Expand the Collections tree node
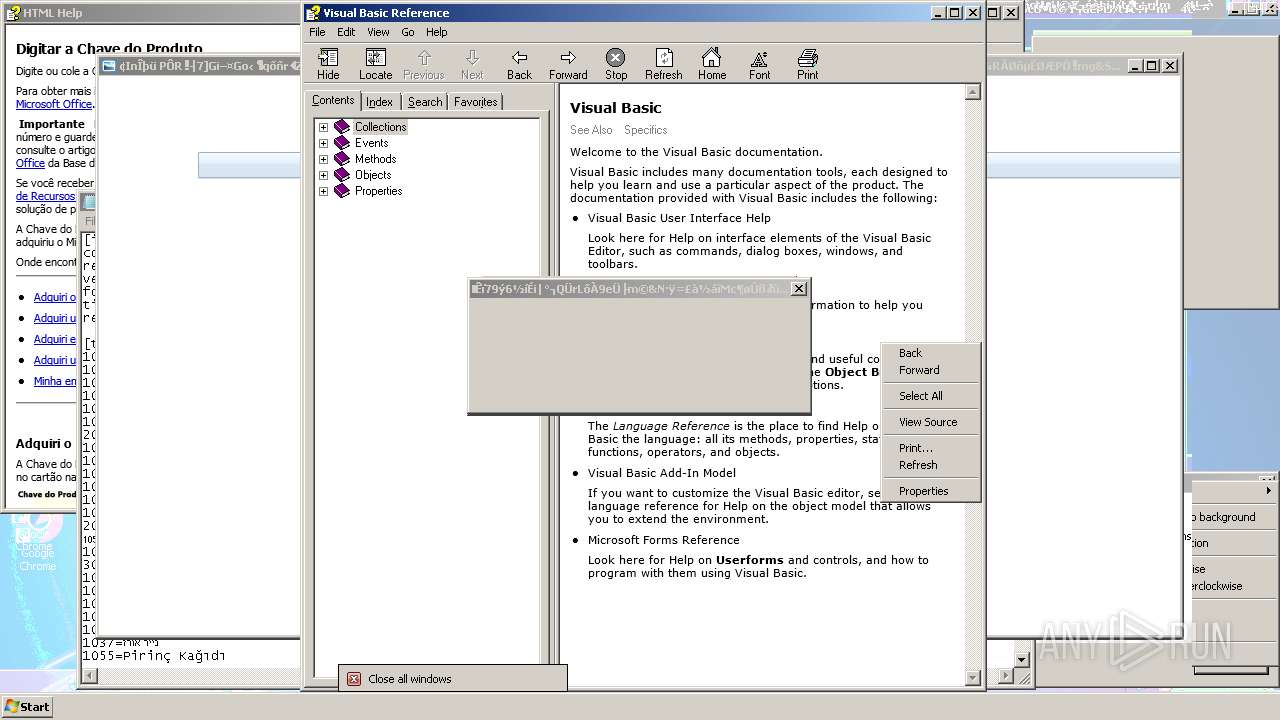This screenshot has width=1280, height=720. (323, 127)
